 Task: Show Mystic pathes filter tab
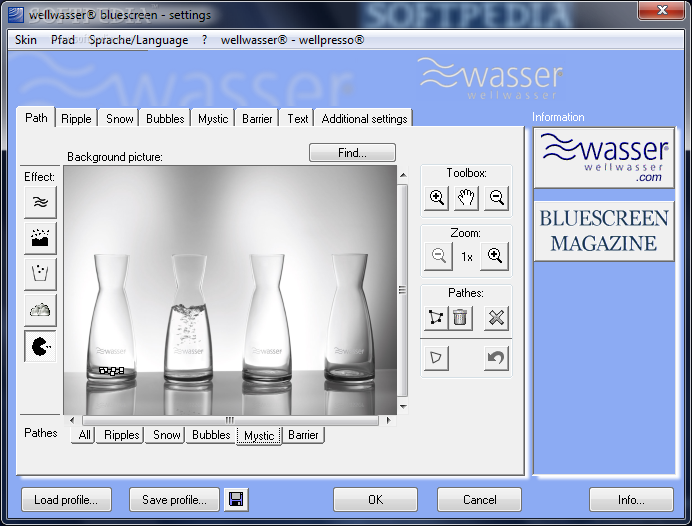pyautogui.click(x=259, y=436)
